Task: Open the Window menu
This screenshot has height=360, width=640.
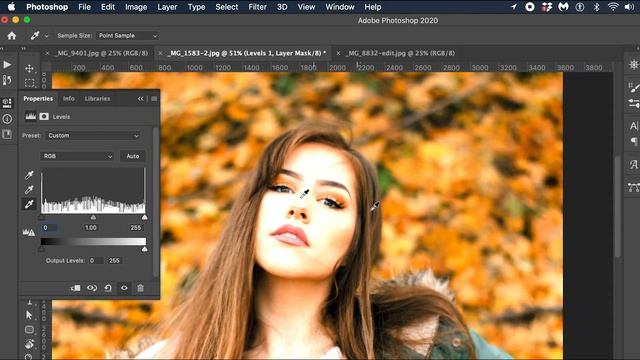Action: click(340, 7)
